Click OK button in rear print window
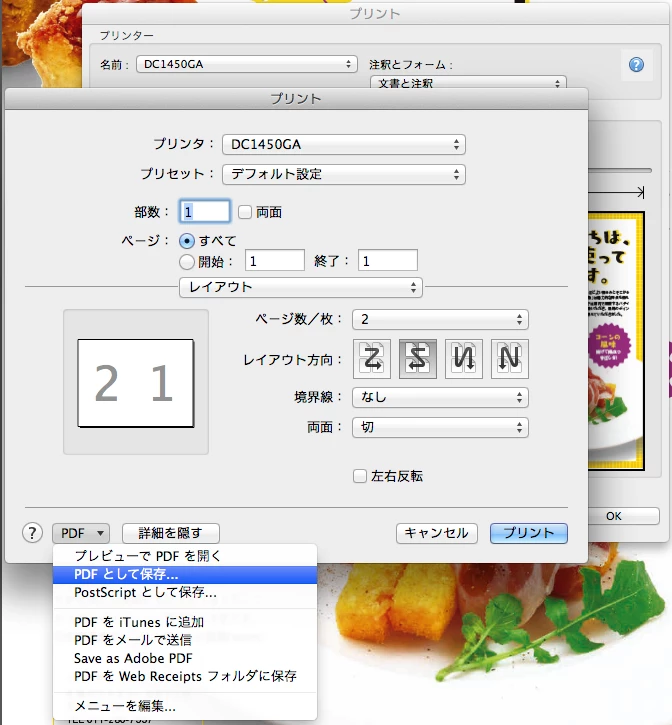Image resolution: width=672 pixels, height=725 pixels. pyautogui.click(x=623, y=516)
